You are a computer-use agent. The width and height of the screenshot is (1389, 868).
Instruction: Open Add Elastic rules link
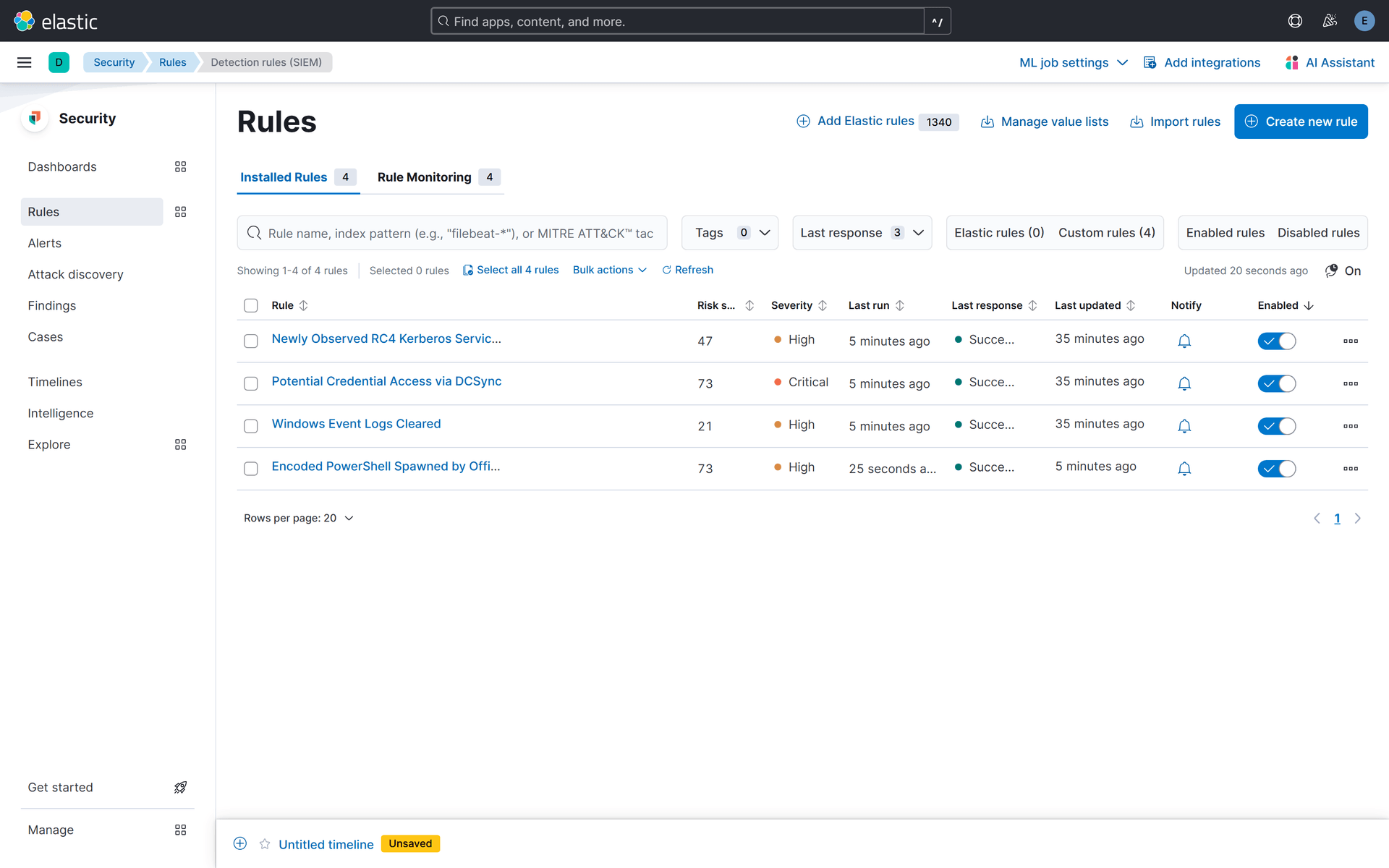877,122
